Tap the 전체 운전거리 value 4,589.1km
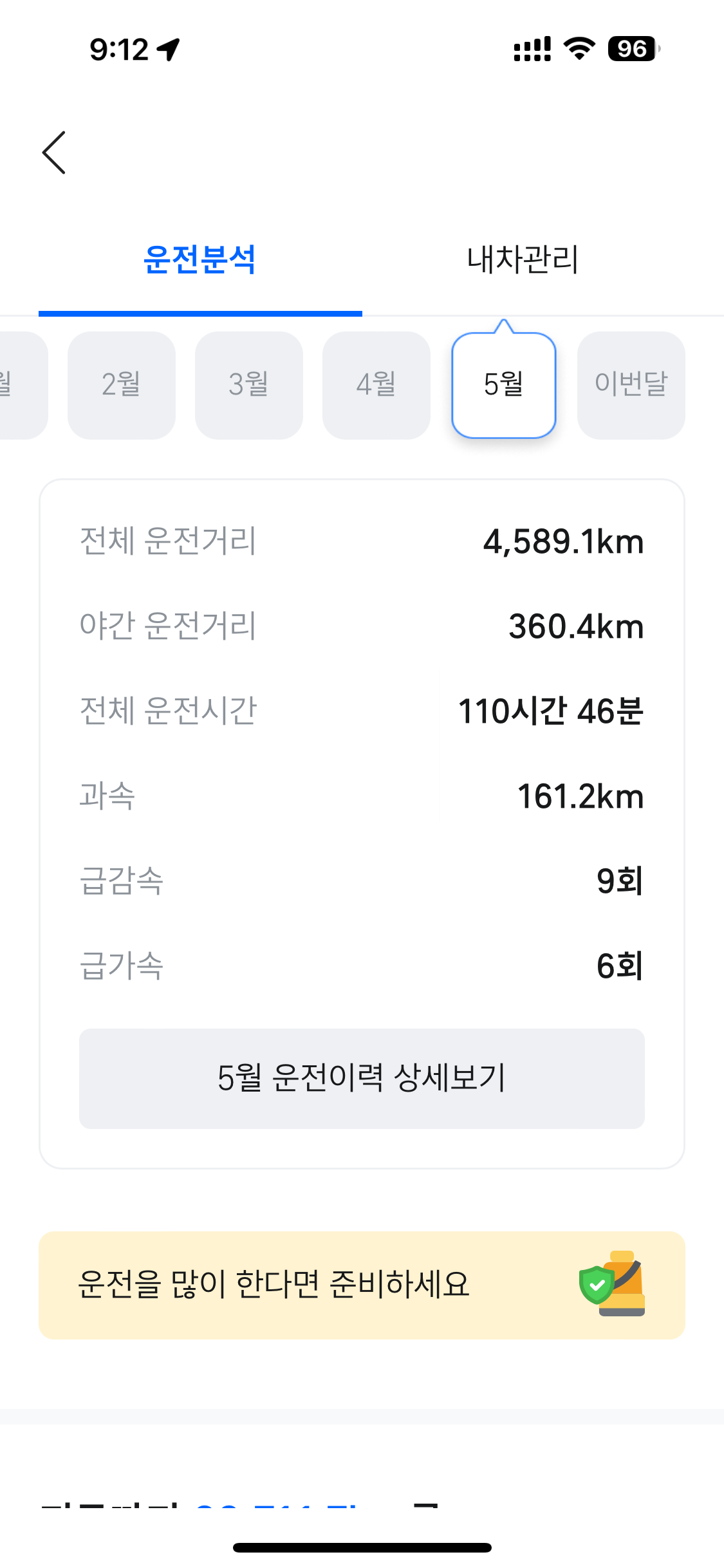 (563, 542)
